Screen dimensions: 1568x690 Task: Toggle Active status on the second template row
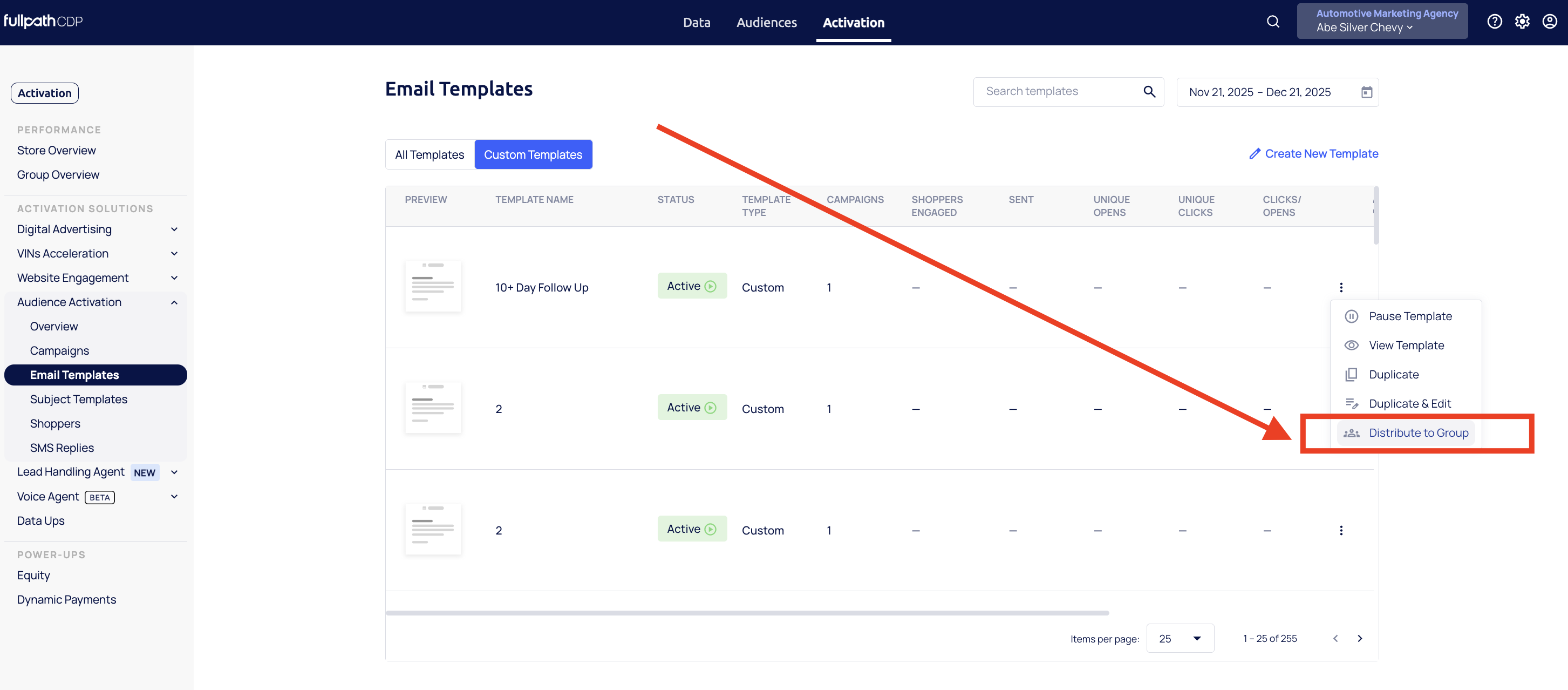point(692,408)
